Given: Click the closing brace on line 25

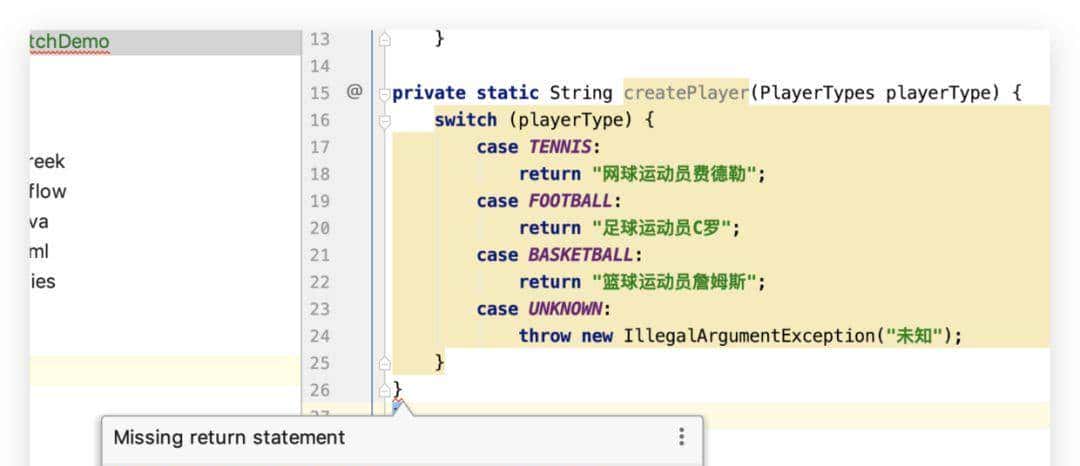Looking at the screenshot, I should tap(439, 363).
